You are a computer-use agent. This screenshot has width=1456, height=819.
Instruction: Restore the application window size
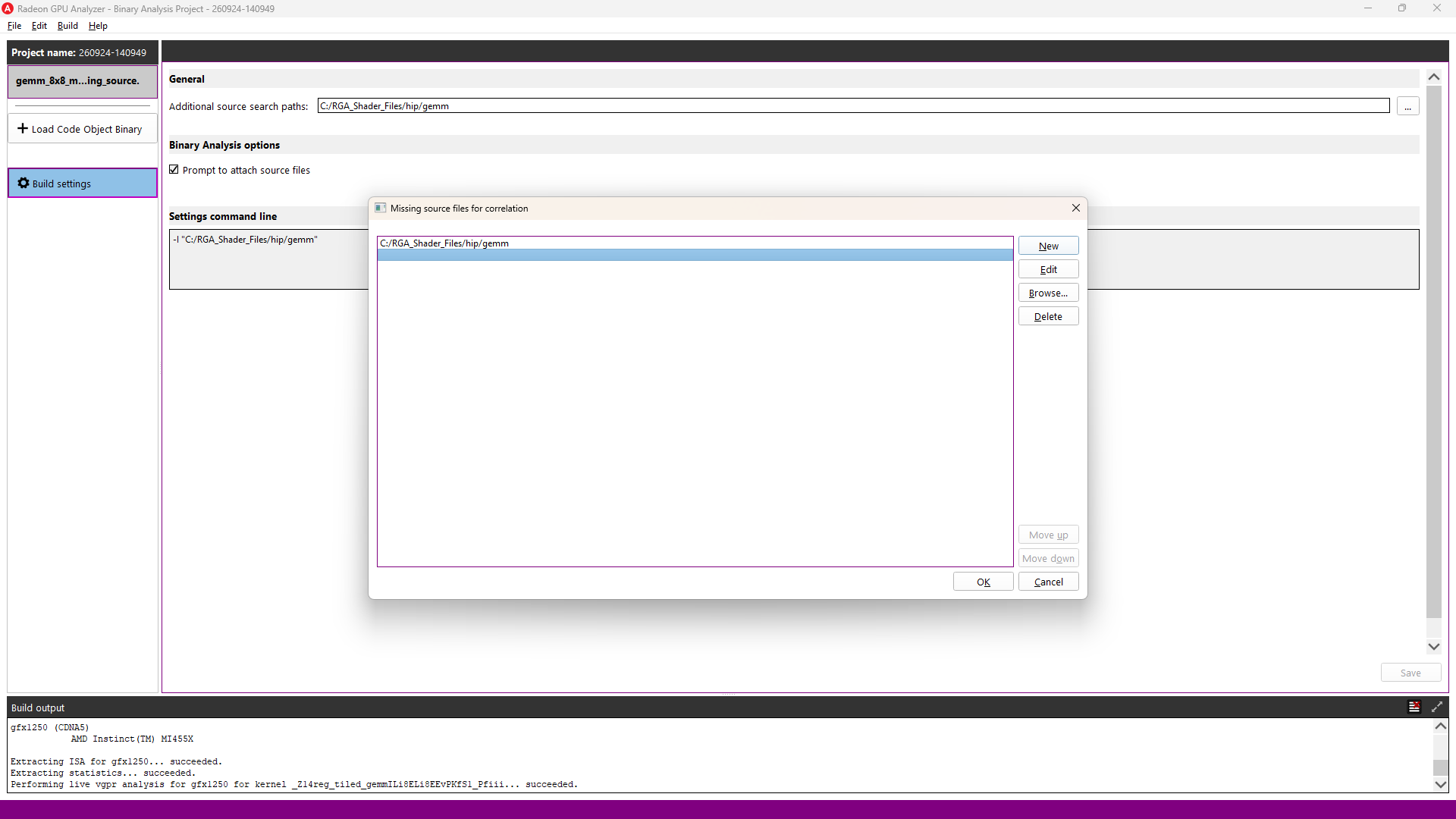point(1402,8)
